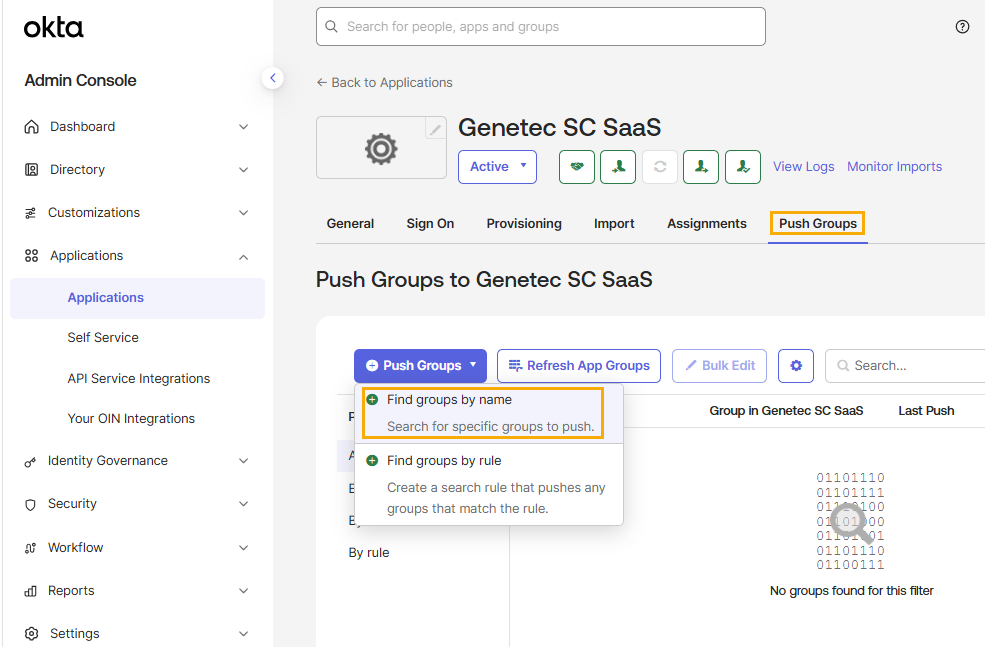985x647 pixels.
Task: Click the person-with-checkmark icon button
Action: (x=743, y=167)
